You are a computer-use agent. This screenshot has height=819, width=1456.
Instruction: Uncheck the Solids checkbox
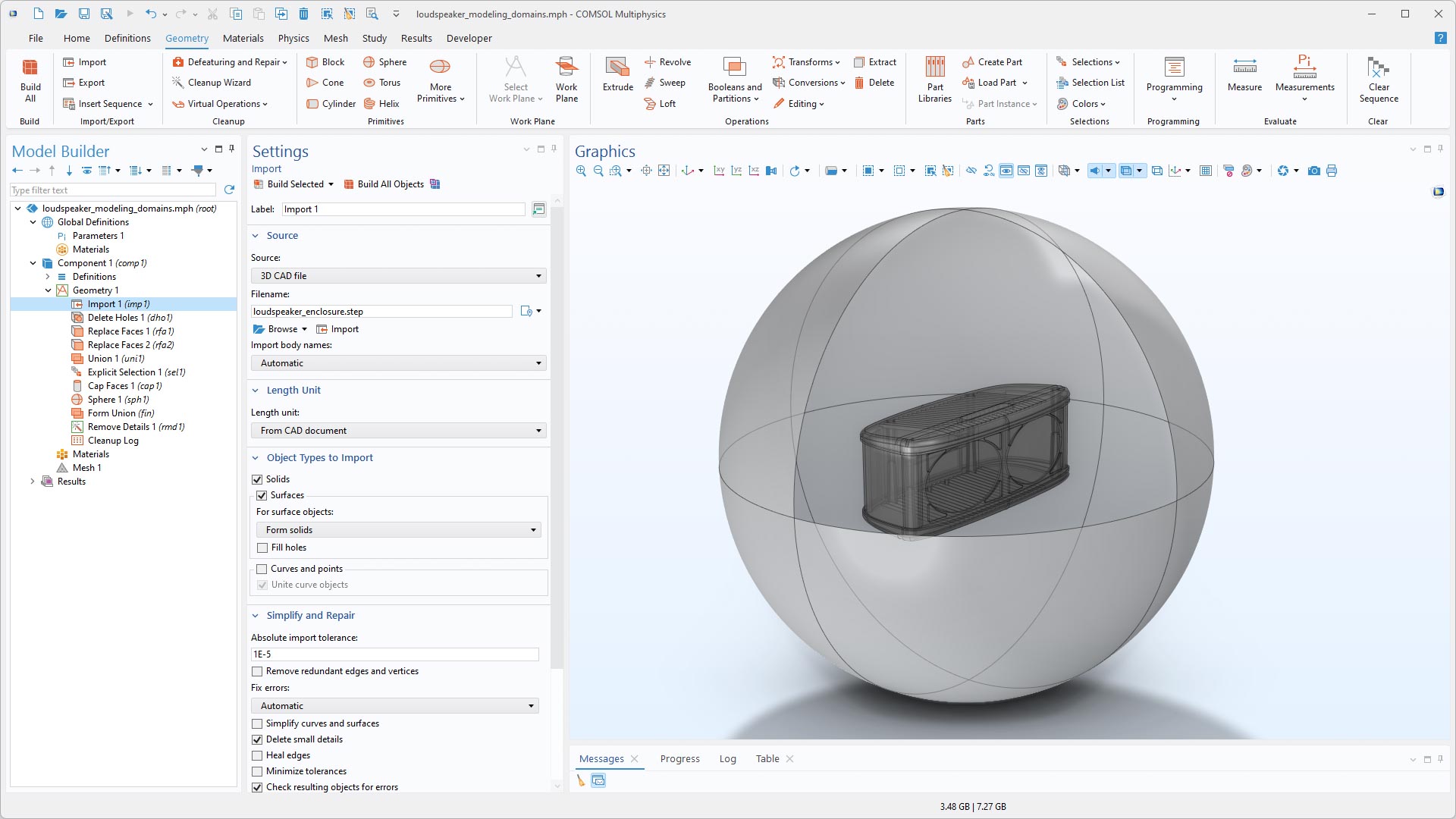(258, 479)
